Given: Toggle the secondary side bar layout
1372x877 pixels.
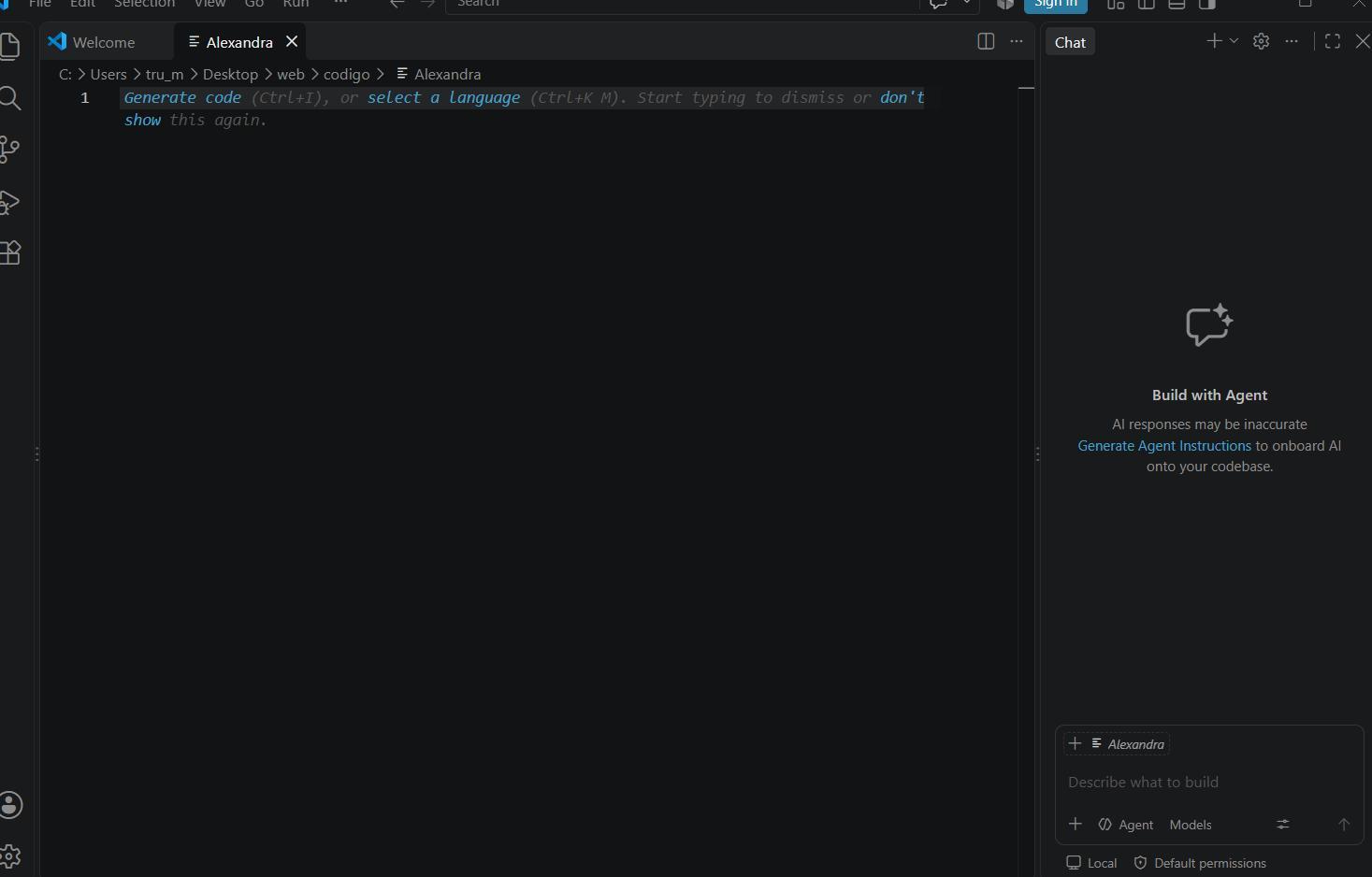Looking at the screenshot, I should click(1207, 4).
